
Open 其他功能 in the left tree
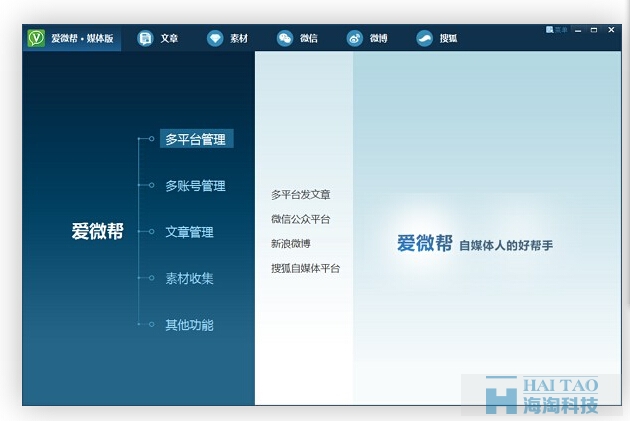point(189,325)
